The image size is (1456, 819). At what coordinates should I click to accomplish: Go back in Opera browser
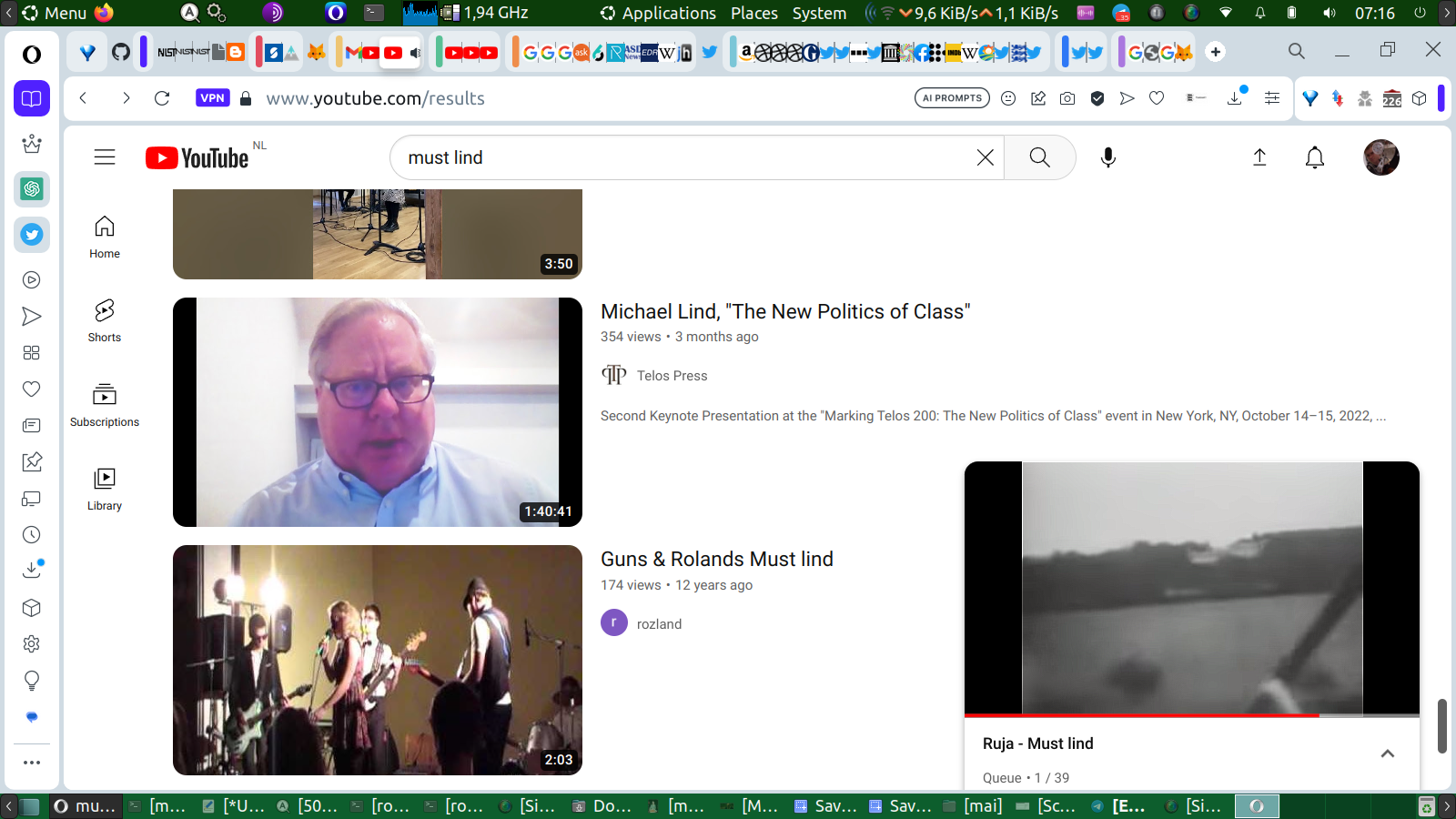click(83, 98)
